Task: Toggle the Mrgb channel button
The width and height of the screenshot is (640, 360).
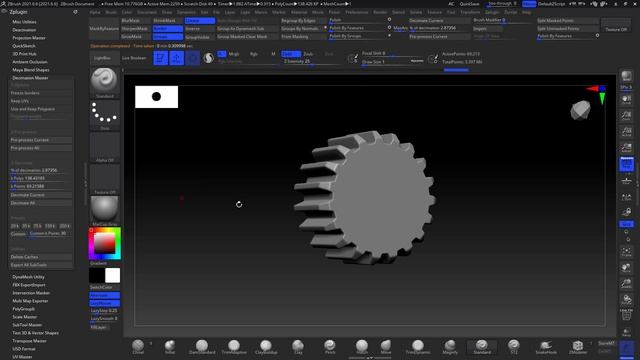Action: tap(234, 54)
